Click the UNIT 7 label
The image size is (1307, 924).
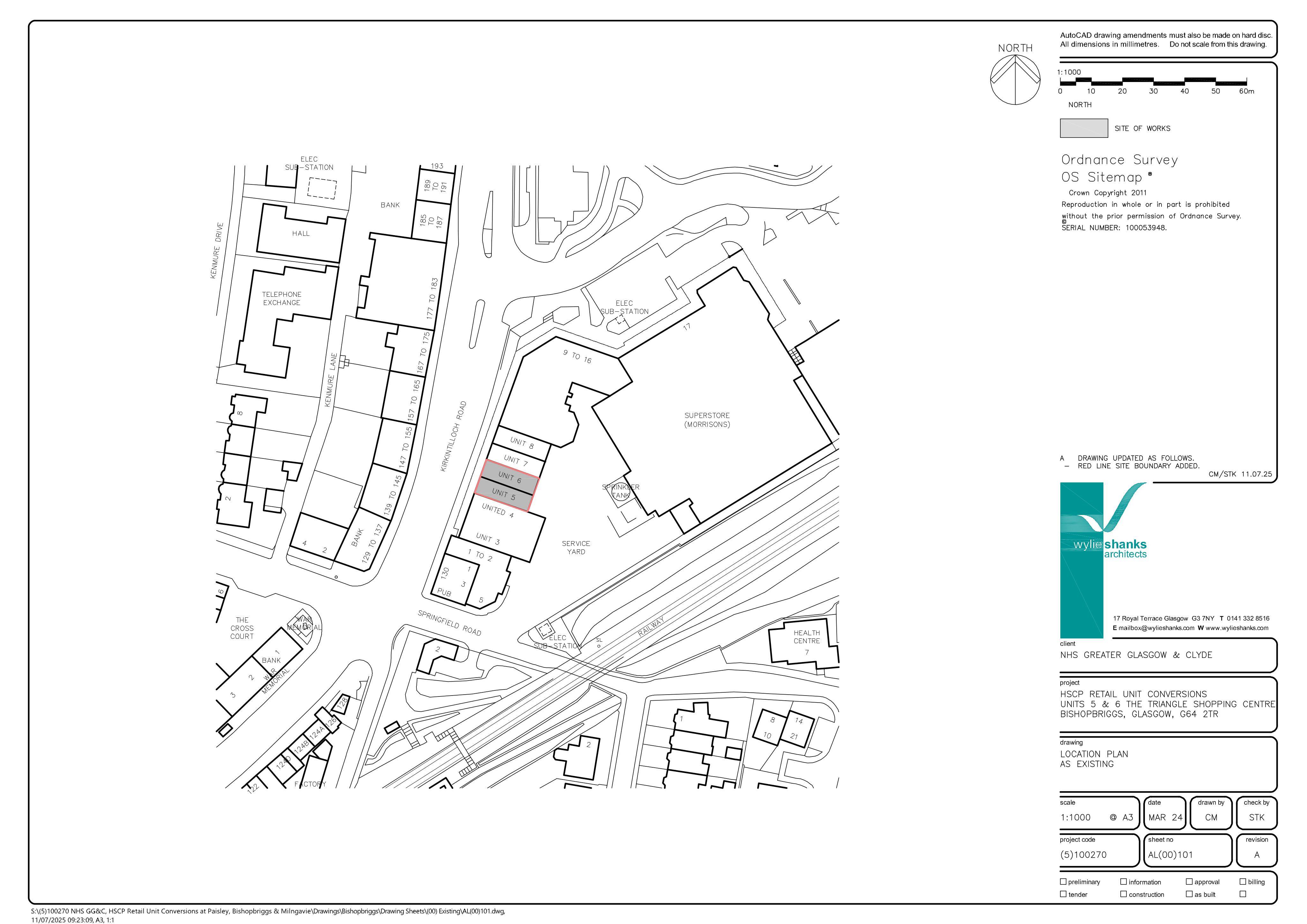pyautogui.click(x=516, y=461)
